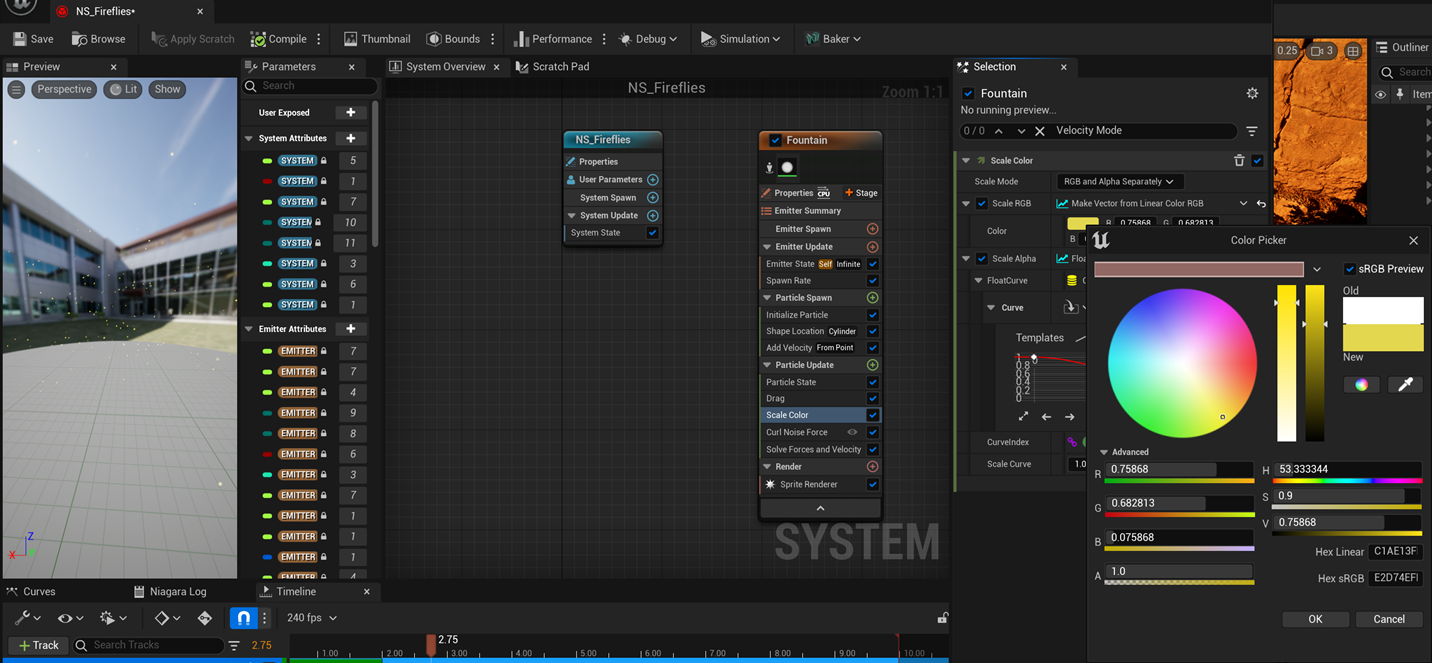
Task: Uncheck the Fountain emitter enable checkbox
Action: 775,140
